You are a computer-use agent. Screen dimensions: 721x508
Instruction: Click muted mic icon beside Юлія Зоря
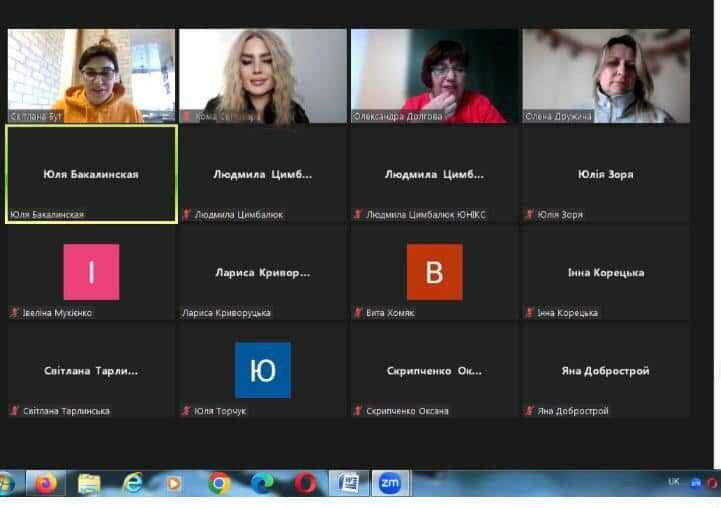point(529,214)
